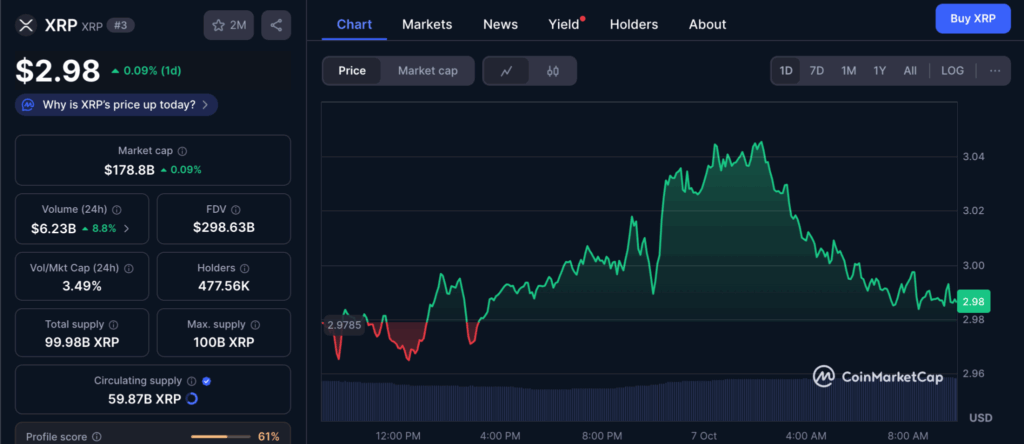Click the share icon button
Image resolution: width=1024 pixels, height=444 pixels.
tap(276, 25)
